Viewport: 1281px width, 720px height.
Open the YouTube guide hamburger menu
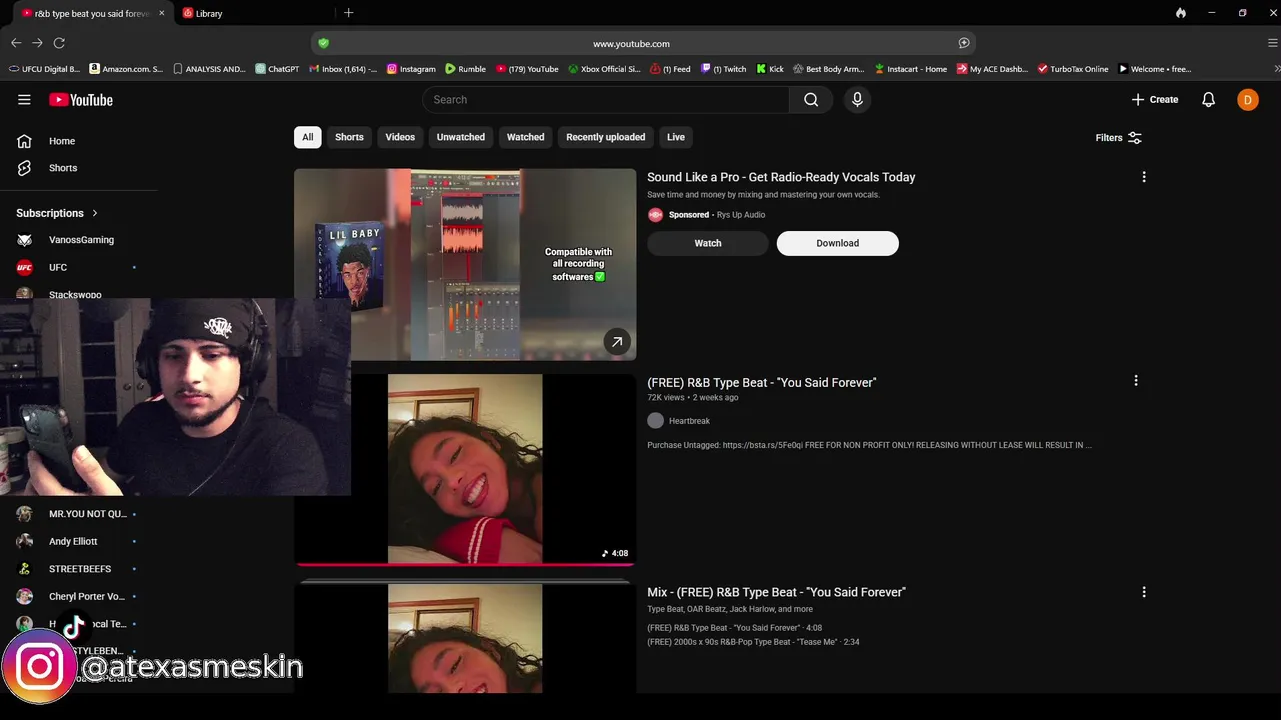[24, 100]
